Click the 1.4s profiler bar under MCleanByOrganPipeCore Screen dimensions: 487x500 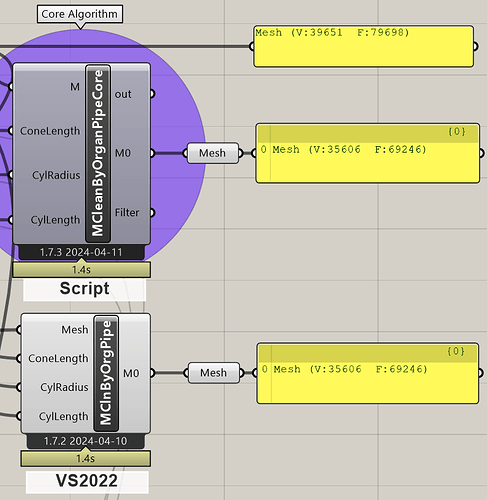pyautogui.click(x=82, y=270)
